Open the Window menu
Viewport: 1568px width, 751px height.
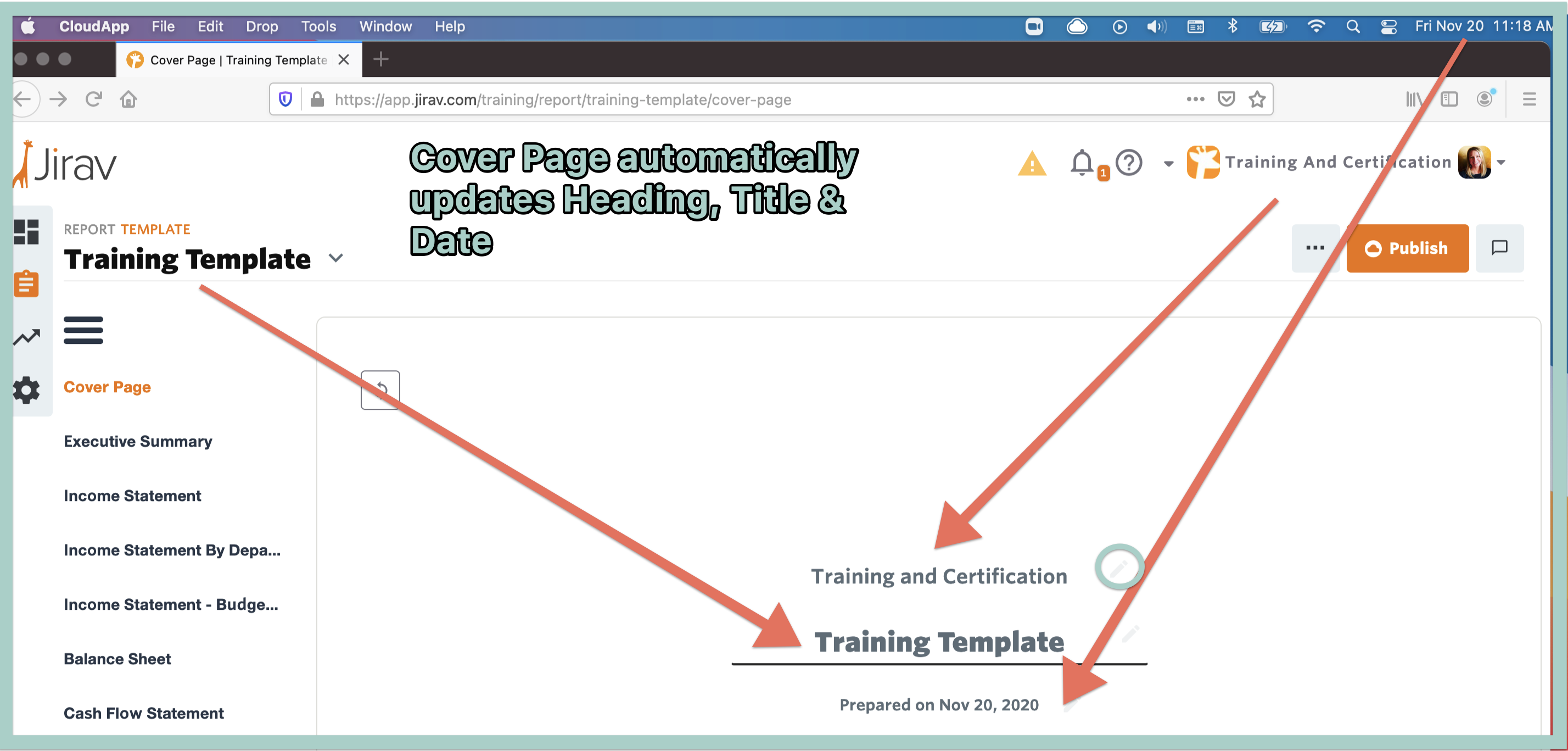385,26
